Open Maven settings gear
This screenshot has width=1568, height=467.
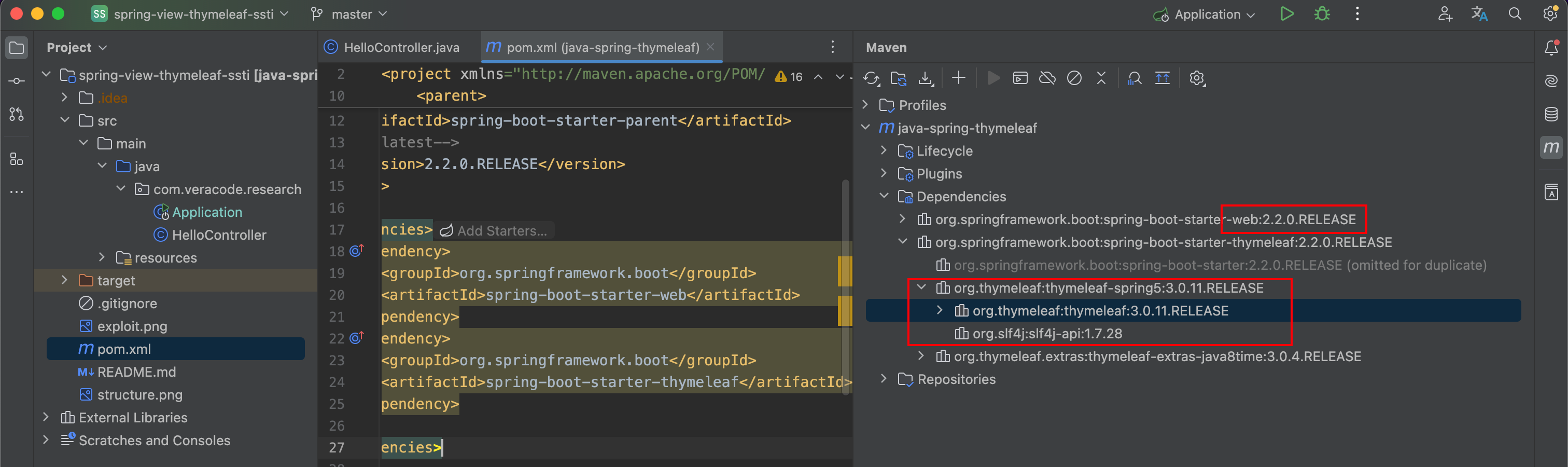1197,78
